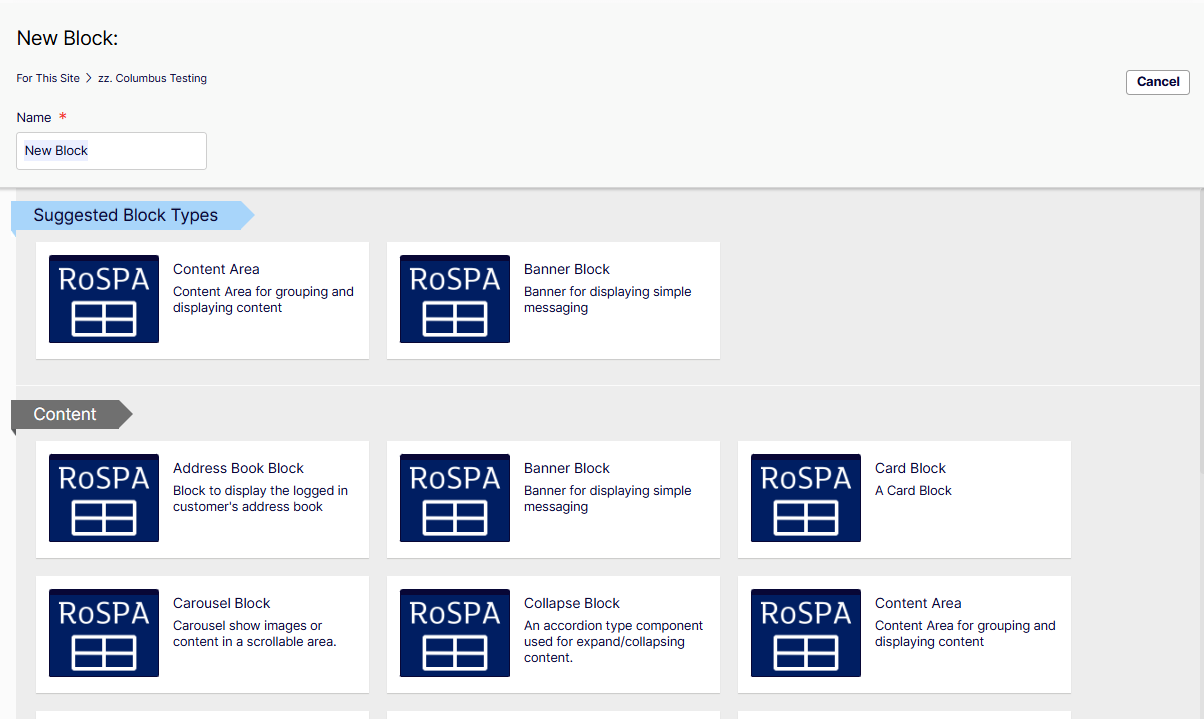This screenshot has height=719, width=1204.
Task: Select Card Block title
Action: pos(910,468)
